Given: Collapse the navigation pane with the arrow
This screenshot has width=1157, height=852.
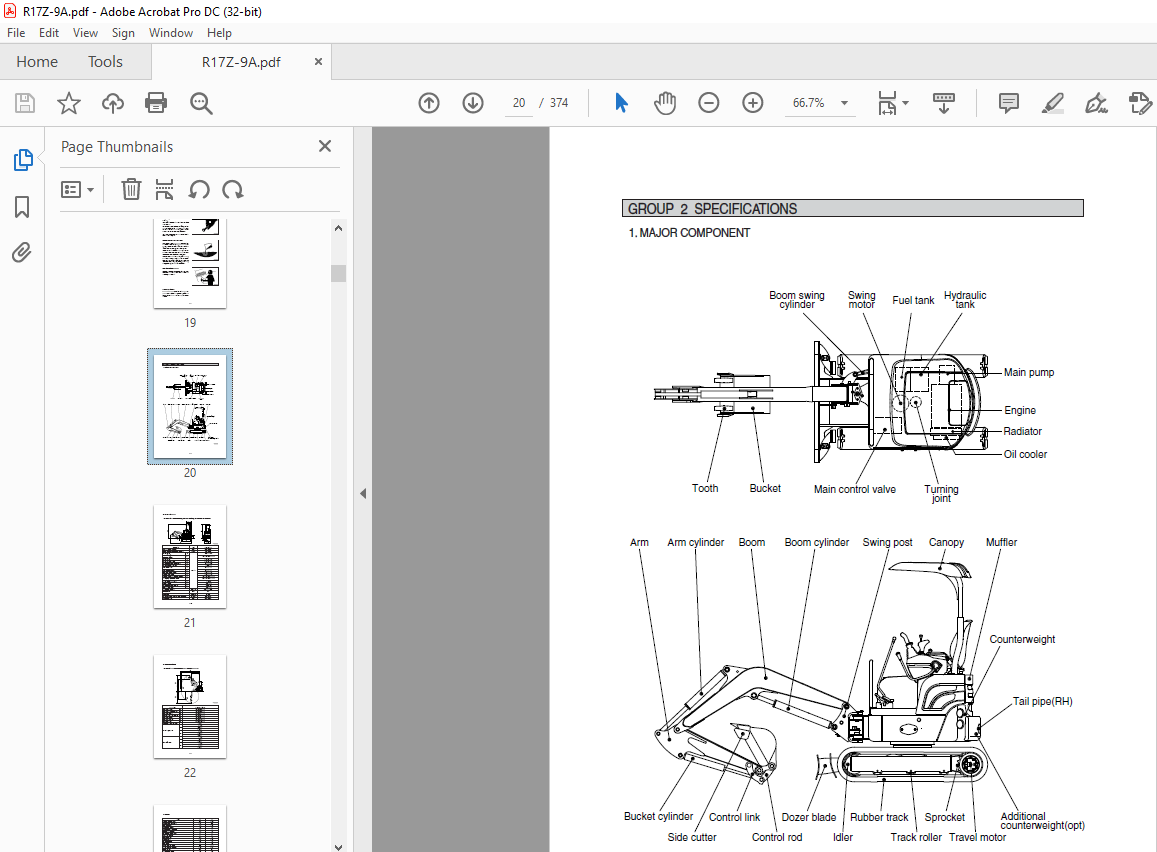Looking at the screenshot, I should pyautogui.click(x=363, y=493).
